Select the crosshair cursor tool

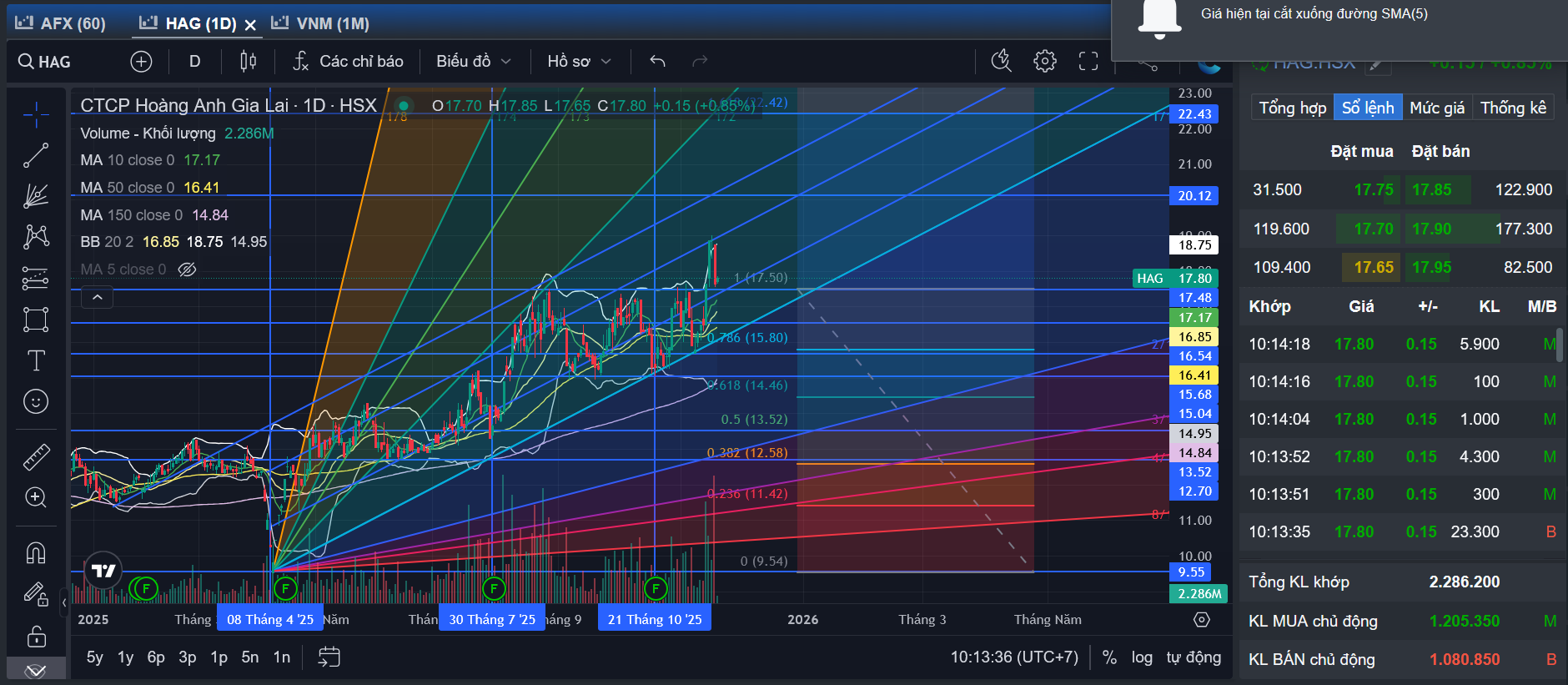tap(35, 115)
